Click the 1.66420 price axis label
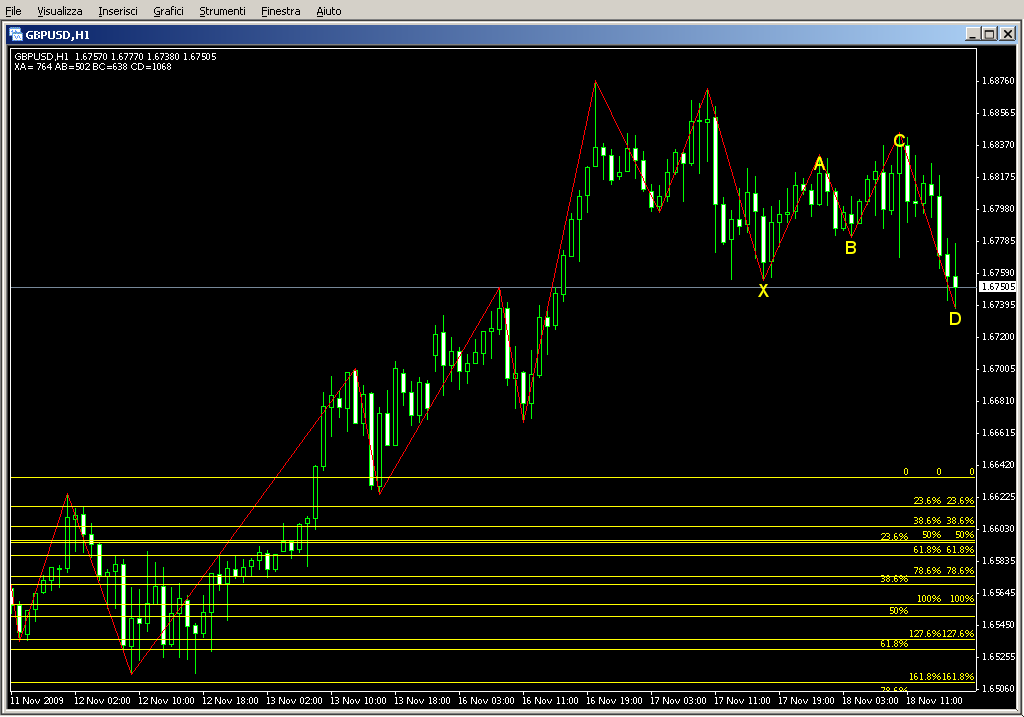 click(x=999, y=465)
